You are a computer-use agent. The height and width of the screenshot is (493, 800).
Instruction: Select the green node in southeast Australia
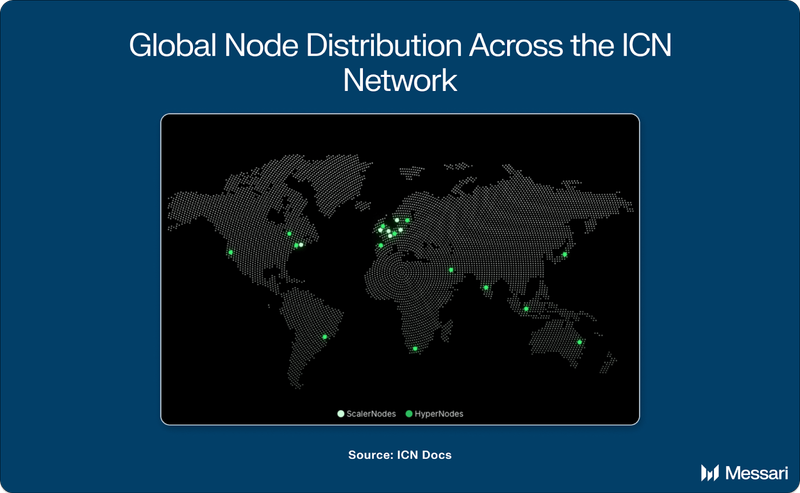point(579,342)
